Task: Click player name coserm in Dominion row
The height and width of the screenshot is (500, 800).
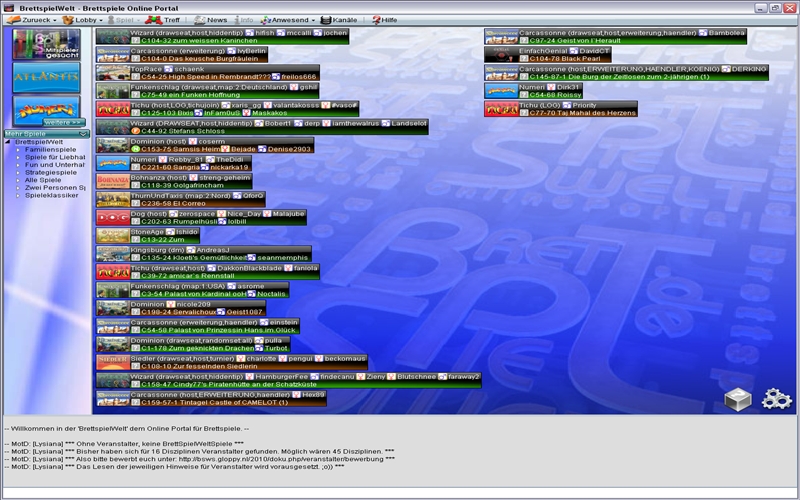Action: (211, 141)
